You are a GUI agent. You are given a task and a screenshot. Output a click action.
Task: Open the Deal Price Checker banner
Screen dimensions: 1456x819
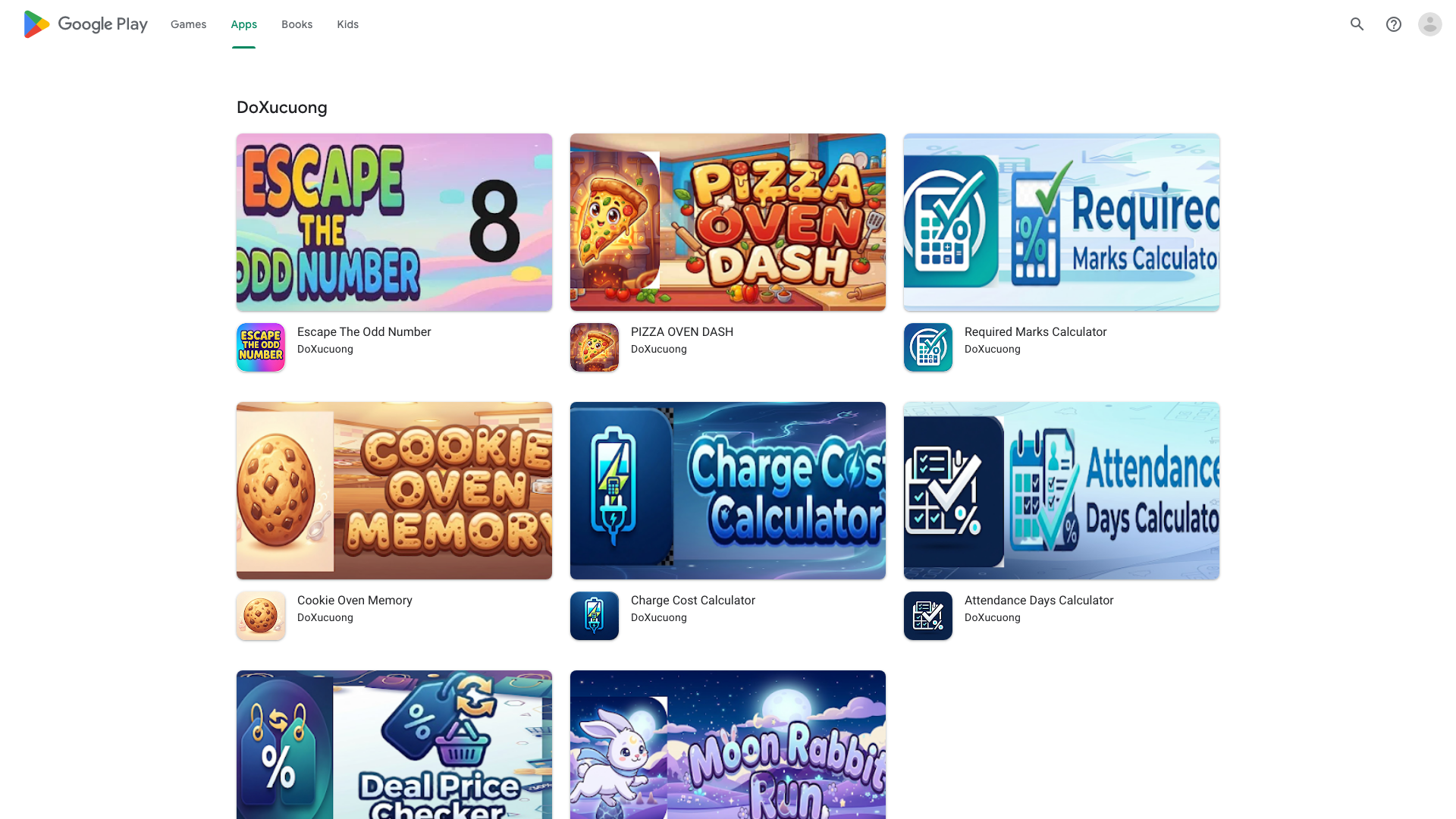(x=394, y=745)
